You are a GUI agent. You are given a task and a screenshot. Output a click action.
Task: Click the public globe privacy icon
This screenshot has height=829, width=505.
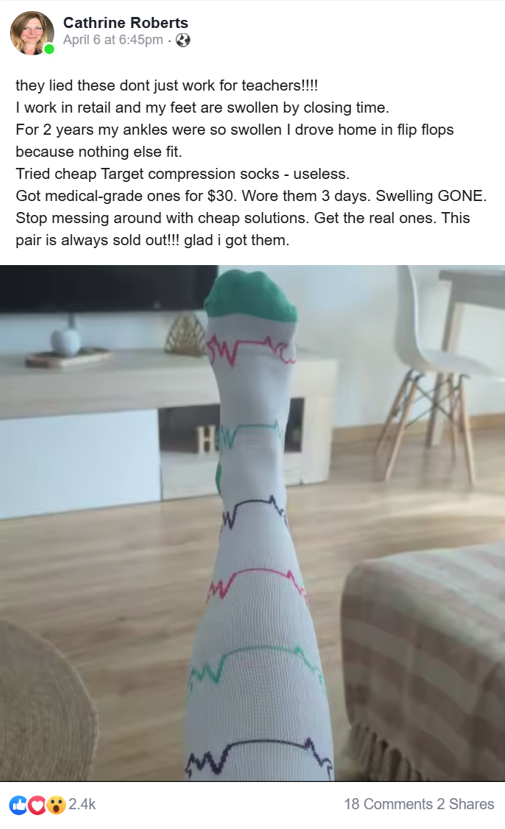coord(183,40)
